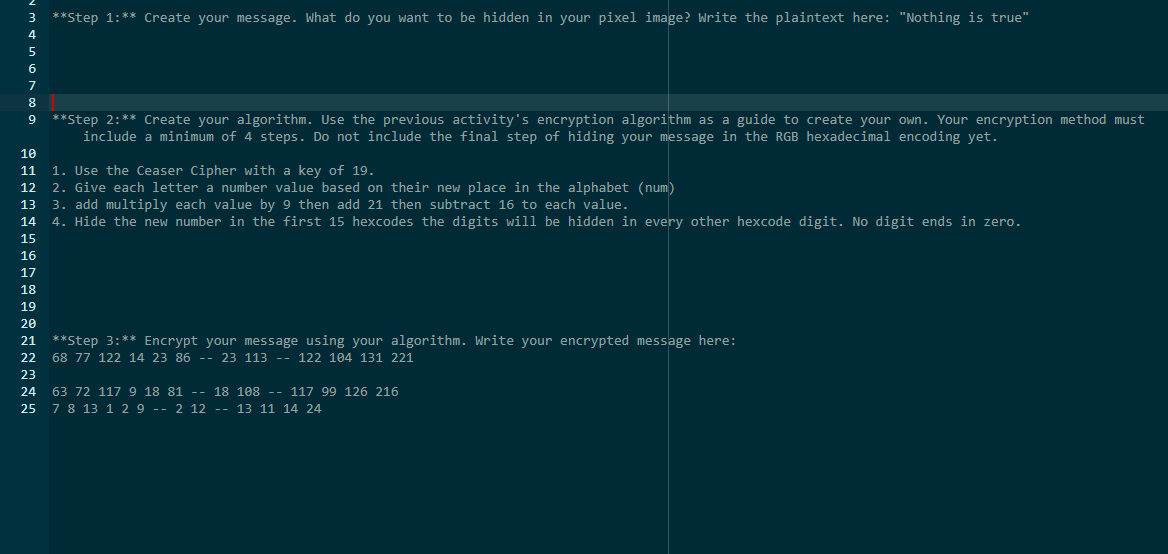Place cursor on the "Ceaser Cipher" step line
This screenshot has width=1168, height=554.
212,171
